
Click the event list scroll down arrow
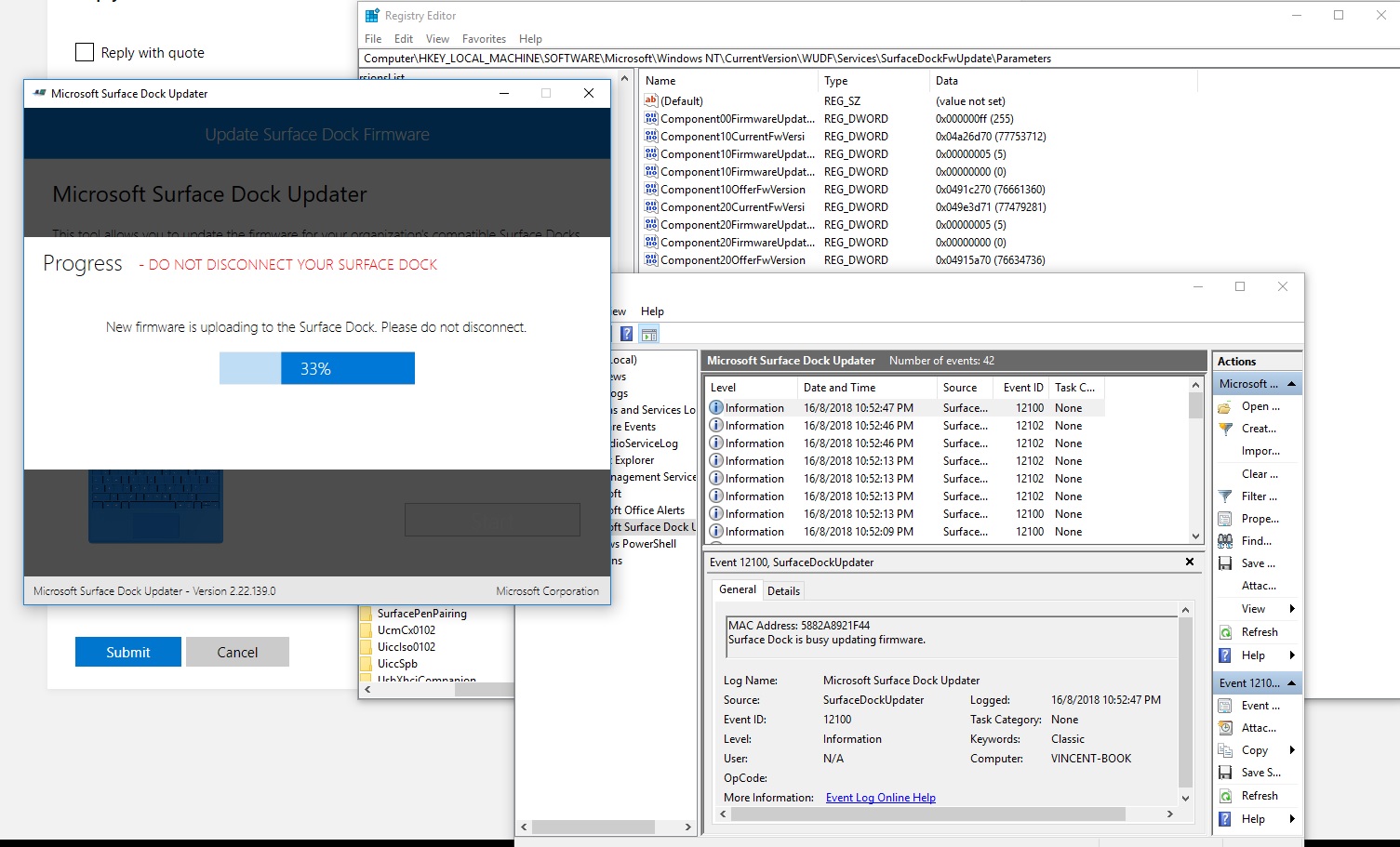[x=1195, y=536]
